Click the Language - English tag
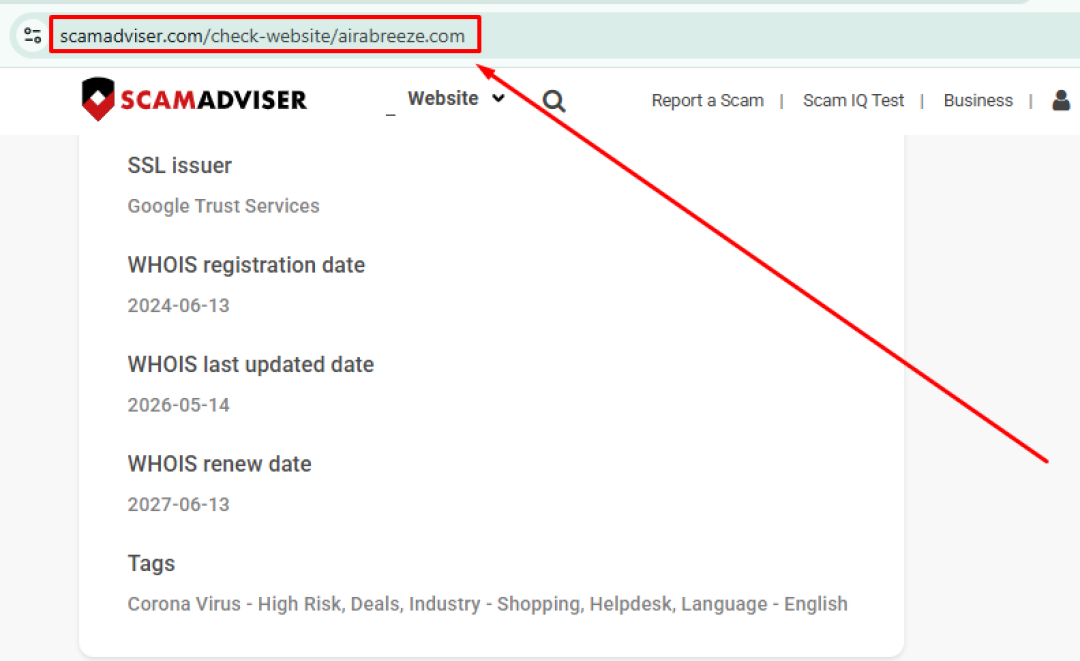Viewport: 1080px width, 661px height. click(765, 604)
